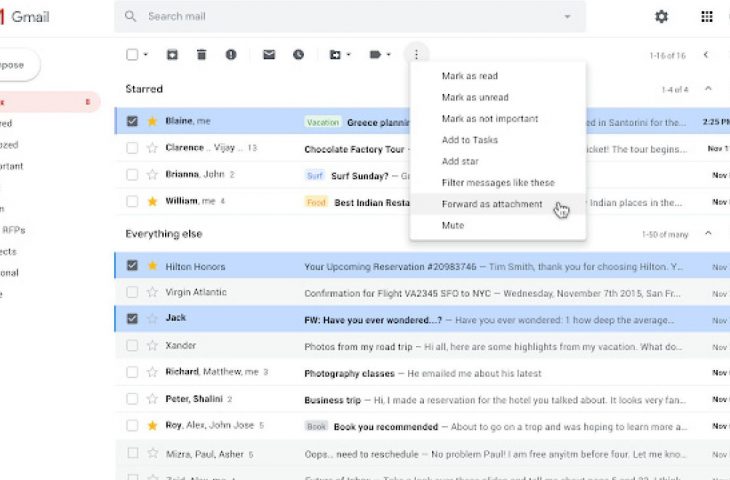This screenshot has width=730, height=480.
Task: Check the William email checkbox
Action: tap(132, 201)
